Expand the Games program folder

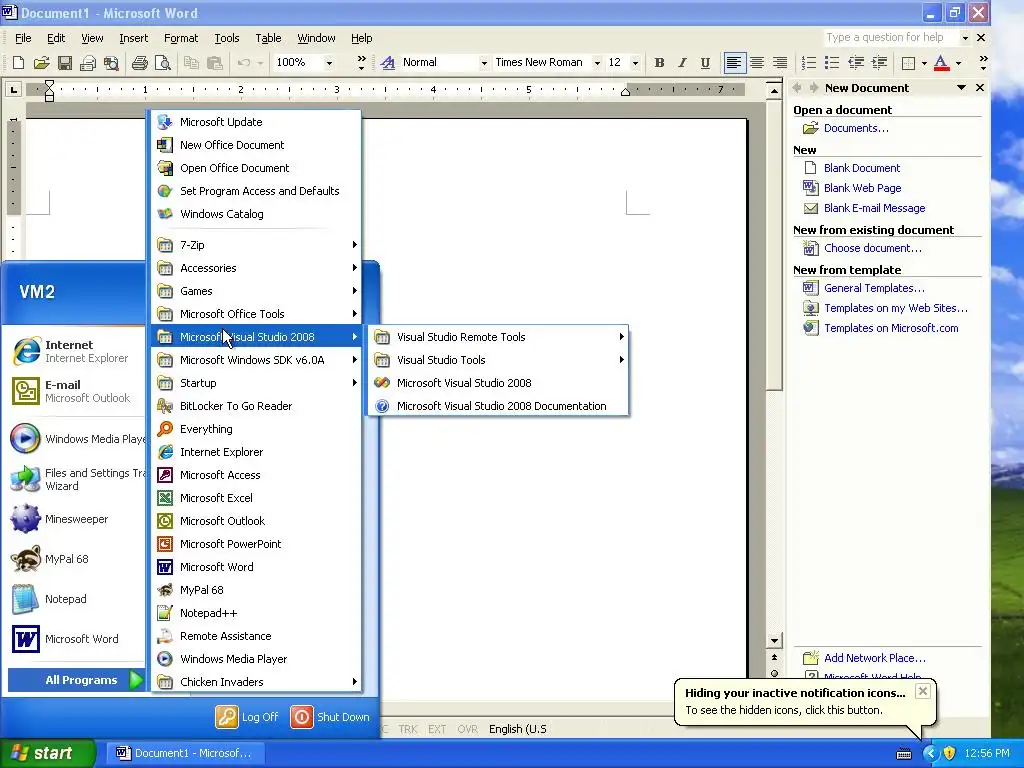pos(257,291)
